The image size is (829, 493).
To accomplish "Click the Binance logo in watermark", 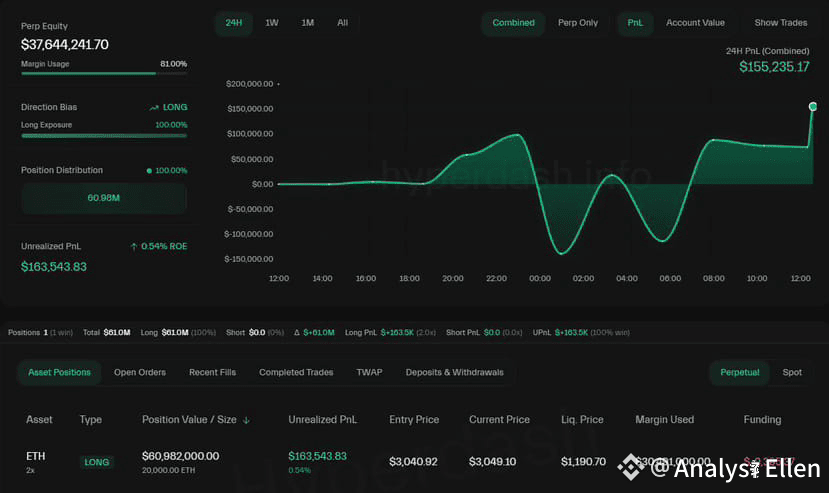I will [x=630, y=467].
